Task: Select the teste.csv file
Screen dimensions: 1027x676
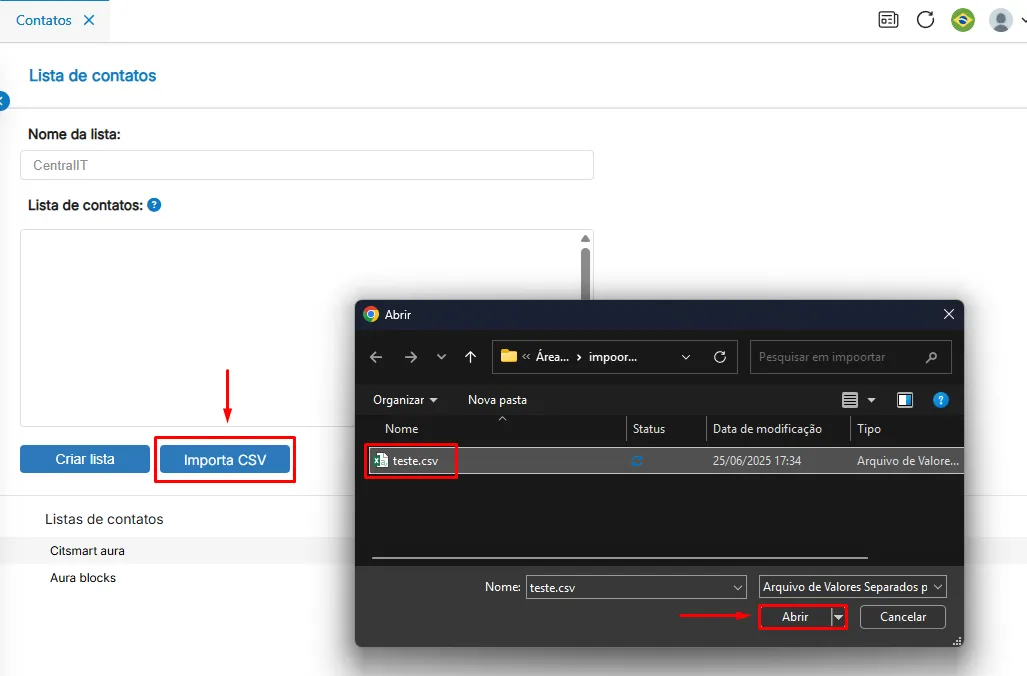Action: (415, 460)
